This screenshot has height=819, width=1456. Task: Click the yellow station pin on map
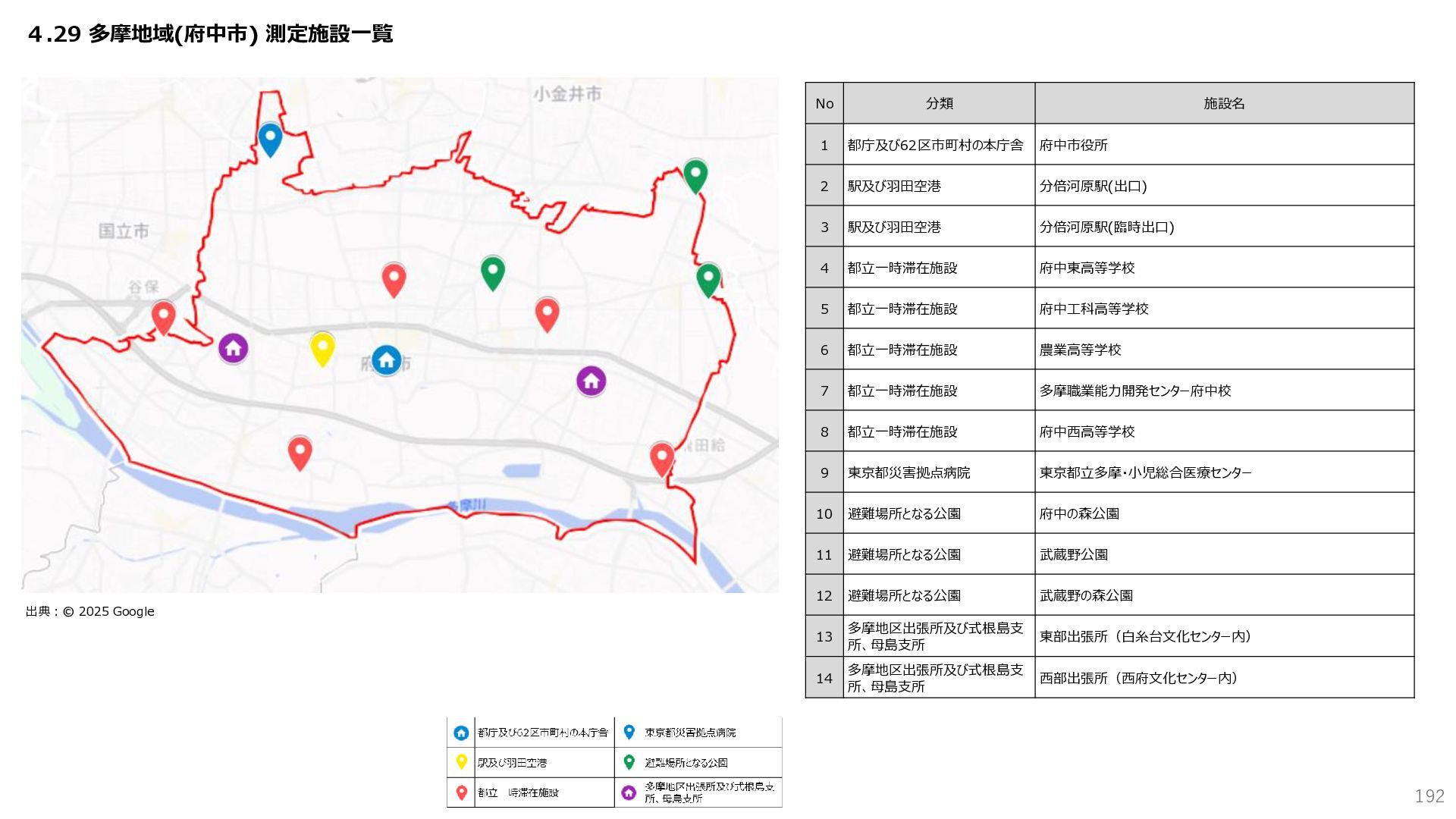click(322, 348)
